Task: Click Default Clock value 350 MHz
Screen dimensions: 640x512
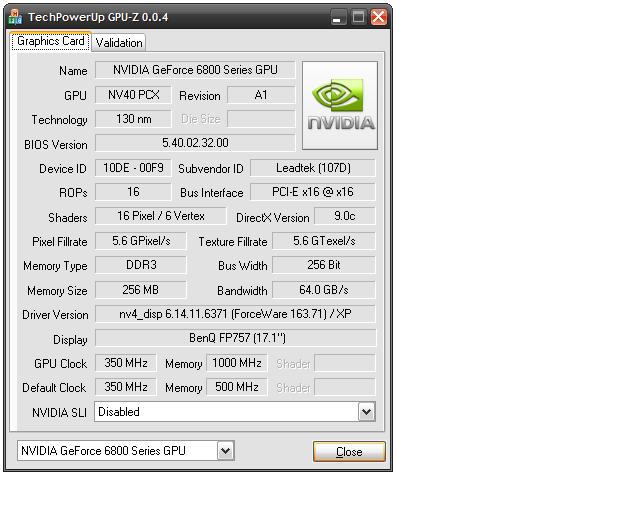Action: [x=125, y=387]
